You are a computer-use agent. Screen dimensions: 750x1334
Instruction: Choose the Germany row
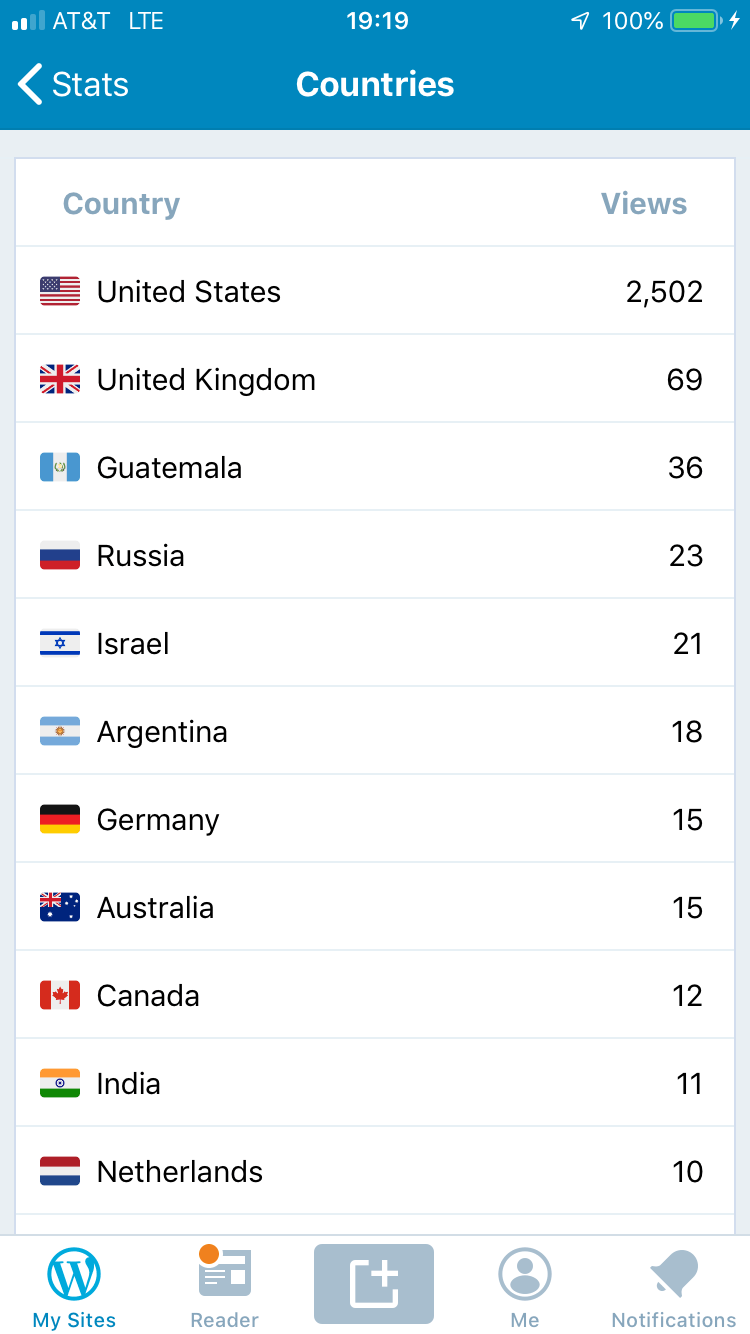click(x=375, y=820)
